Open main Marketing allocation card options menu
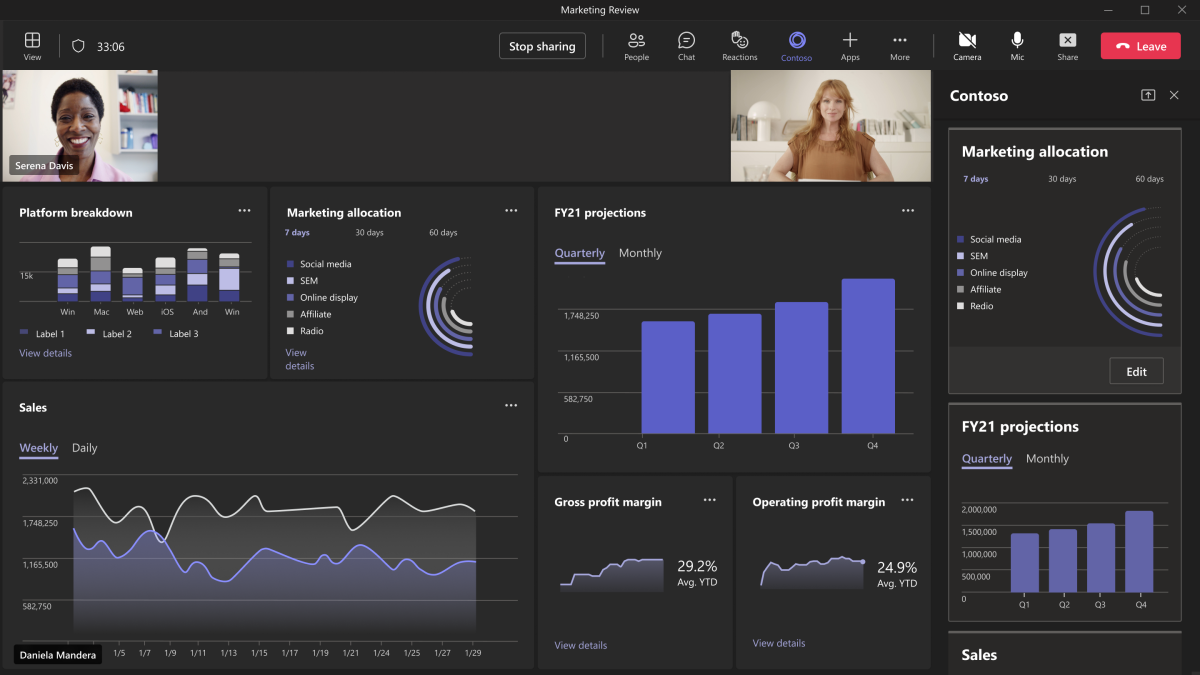 (x=511, y=210)
